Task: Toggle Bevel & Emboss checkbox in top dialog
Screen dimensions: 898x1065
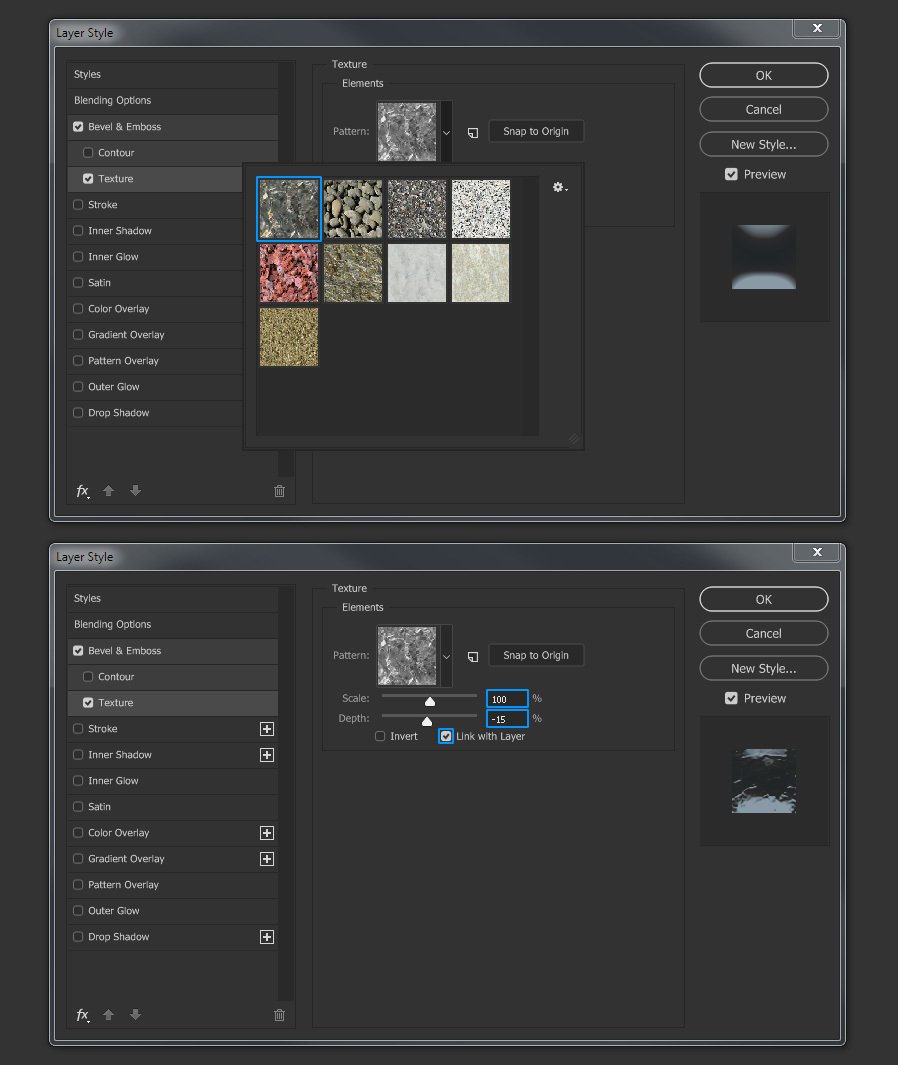Action: coord(78,126)
